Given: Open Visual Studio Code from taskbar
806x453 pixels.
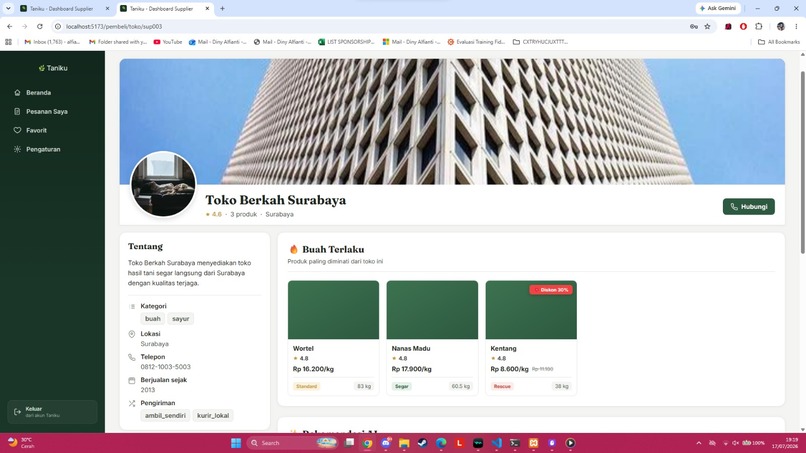Looking at the screenshot, I should click(x=497, y=443).
